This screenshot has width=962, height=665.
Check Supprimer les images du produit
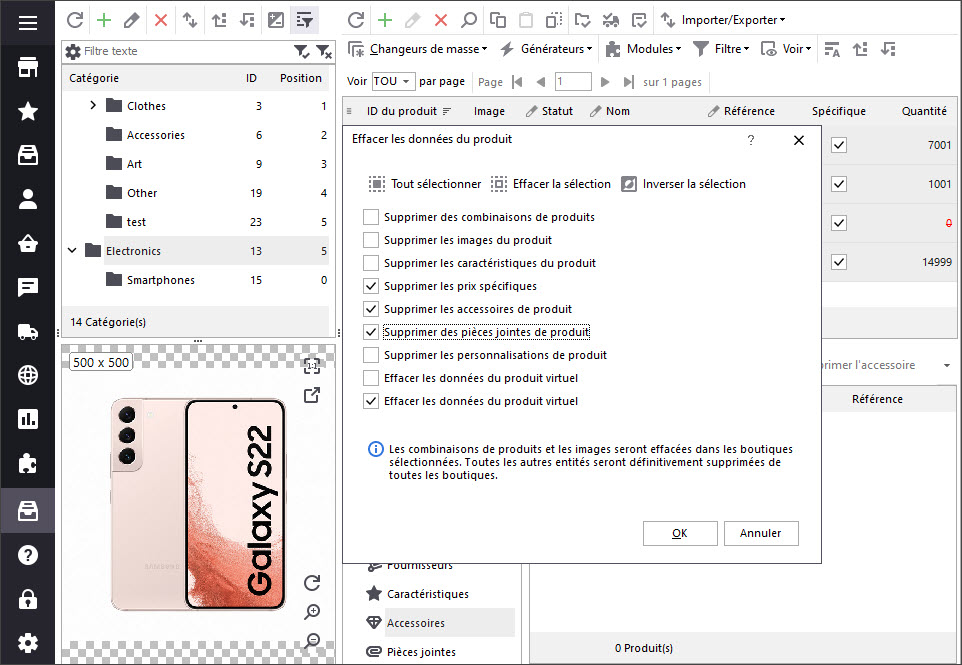[x=371, y=240]
